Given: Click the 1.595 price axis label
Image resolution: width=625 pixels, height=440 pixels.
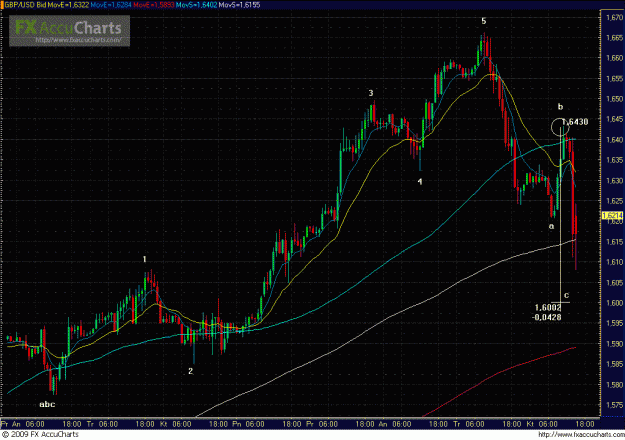Looking at the screenshot, I should click(x=614, y=323).
